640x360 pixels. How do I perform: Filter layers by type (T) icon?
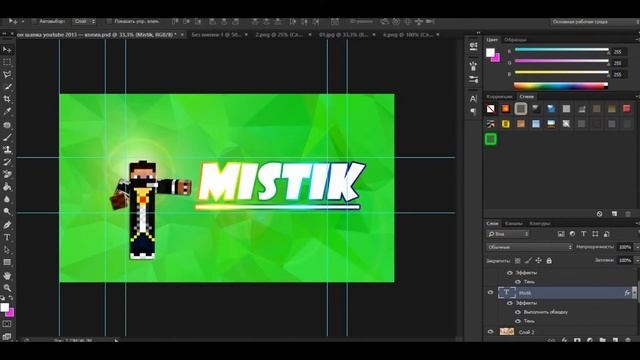click(x=584, y=234)
